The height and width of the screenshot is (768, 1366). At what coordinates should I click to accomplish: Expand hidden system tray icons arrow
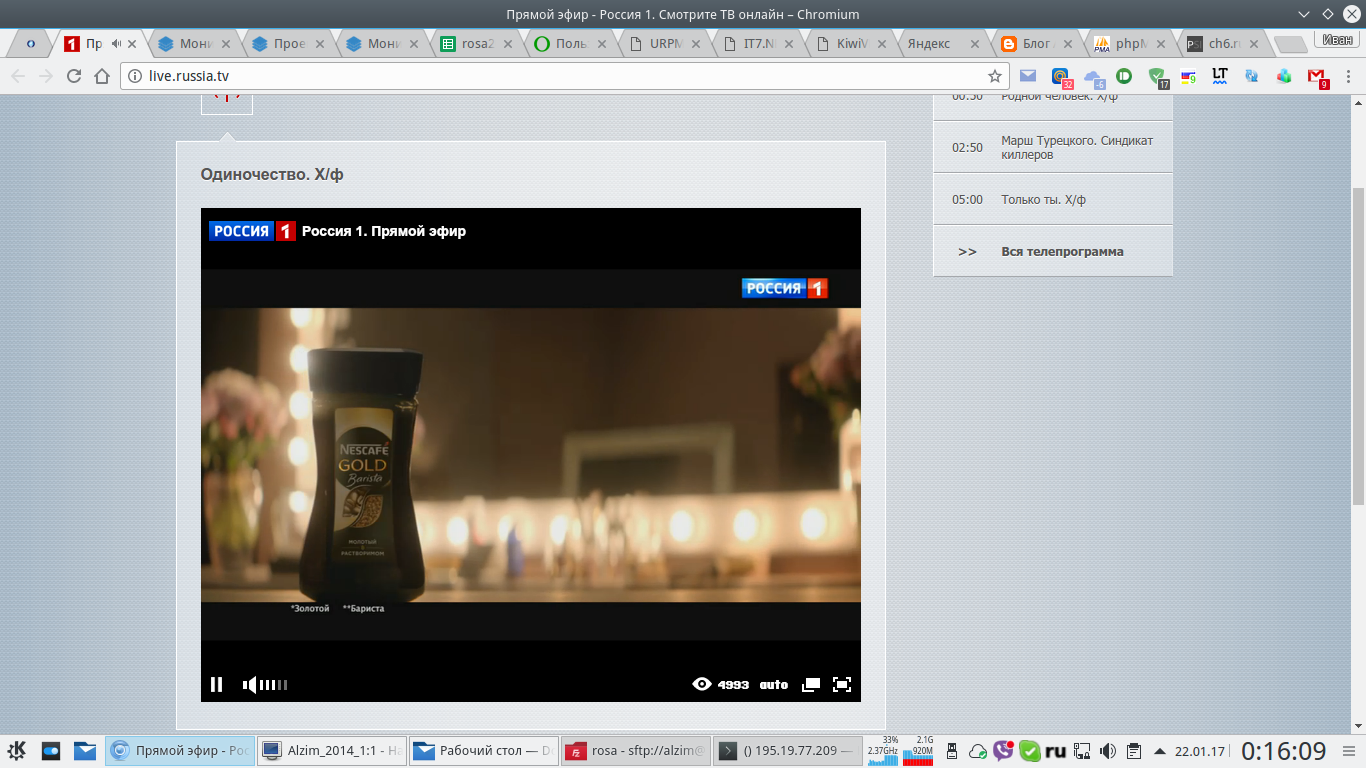coord(1159,751)
